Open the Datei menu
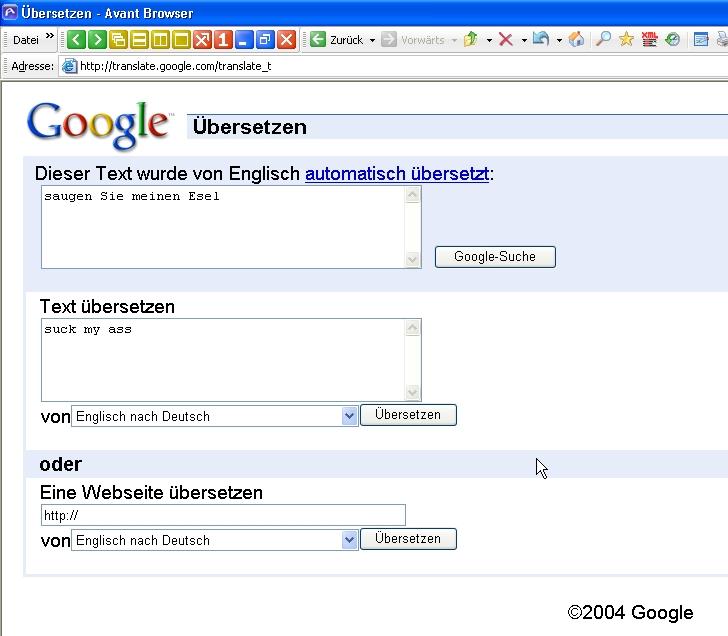Image resolution: width=728 pixels, height=636 pixels. (26, 40)
